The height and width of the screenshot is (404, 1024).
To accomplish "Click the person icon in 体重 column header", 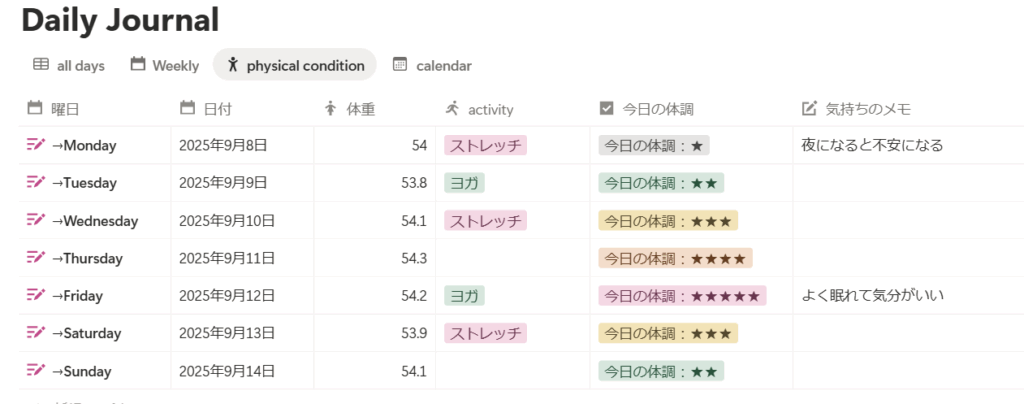I will tap(331, 108).
